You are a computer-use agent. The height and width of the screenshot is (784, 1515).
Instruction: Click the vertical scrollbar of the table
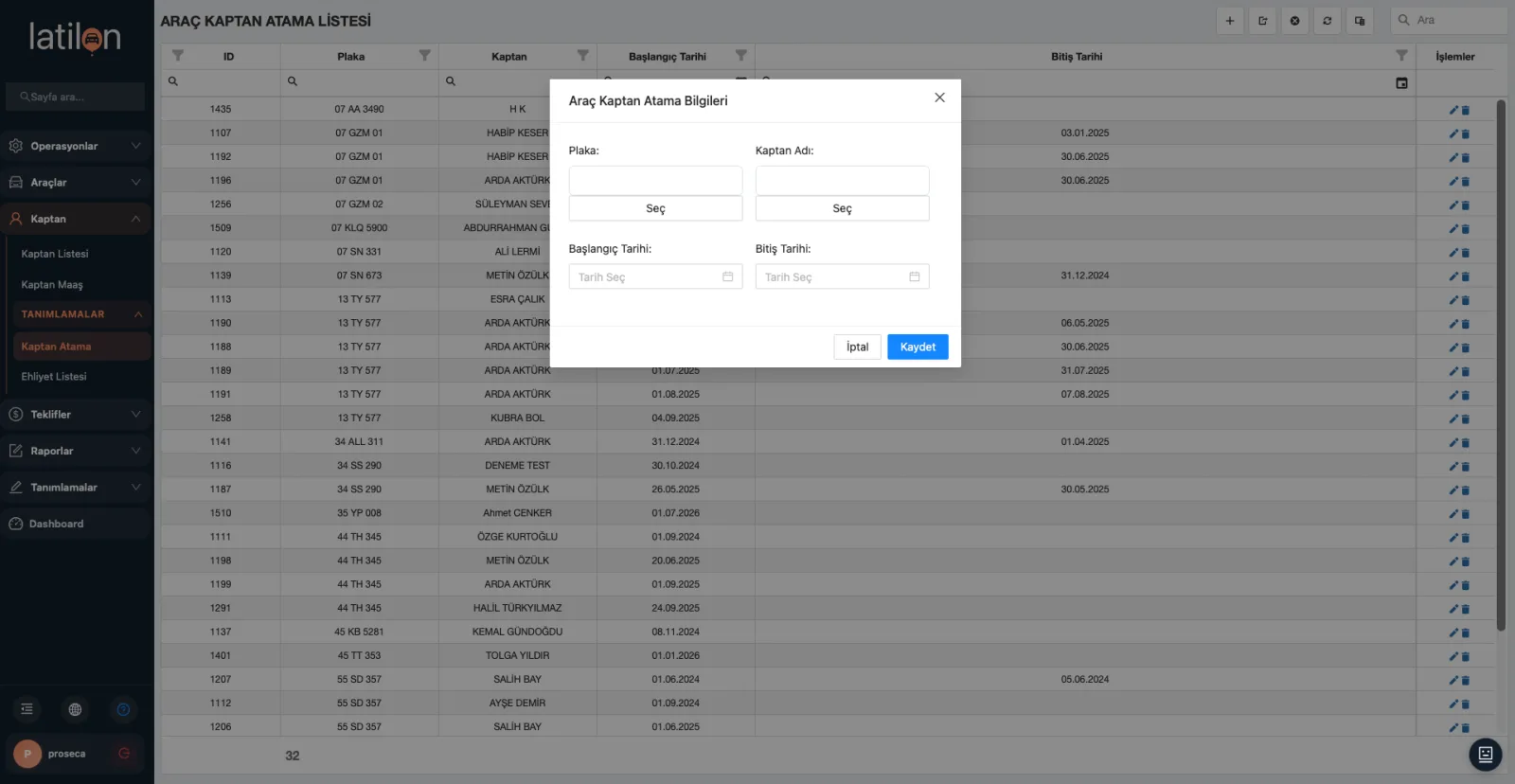(1501, 365)
